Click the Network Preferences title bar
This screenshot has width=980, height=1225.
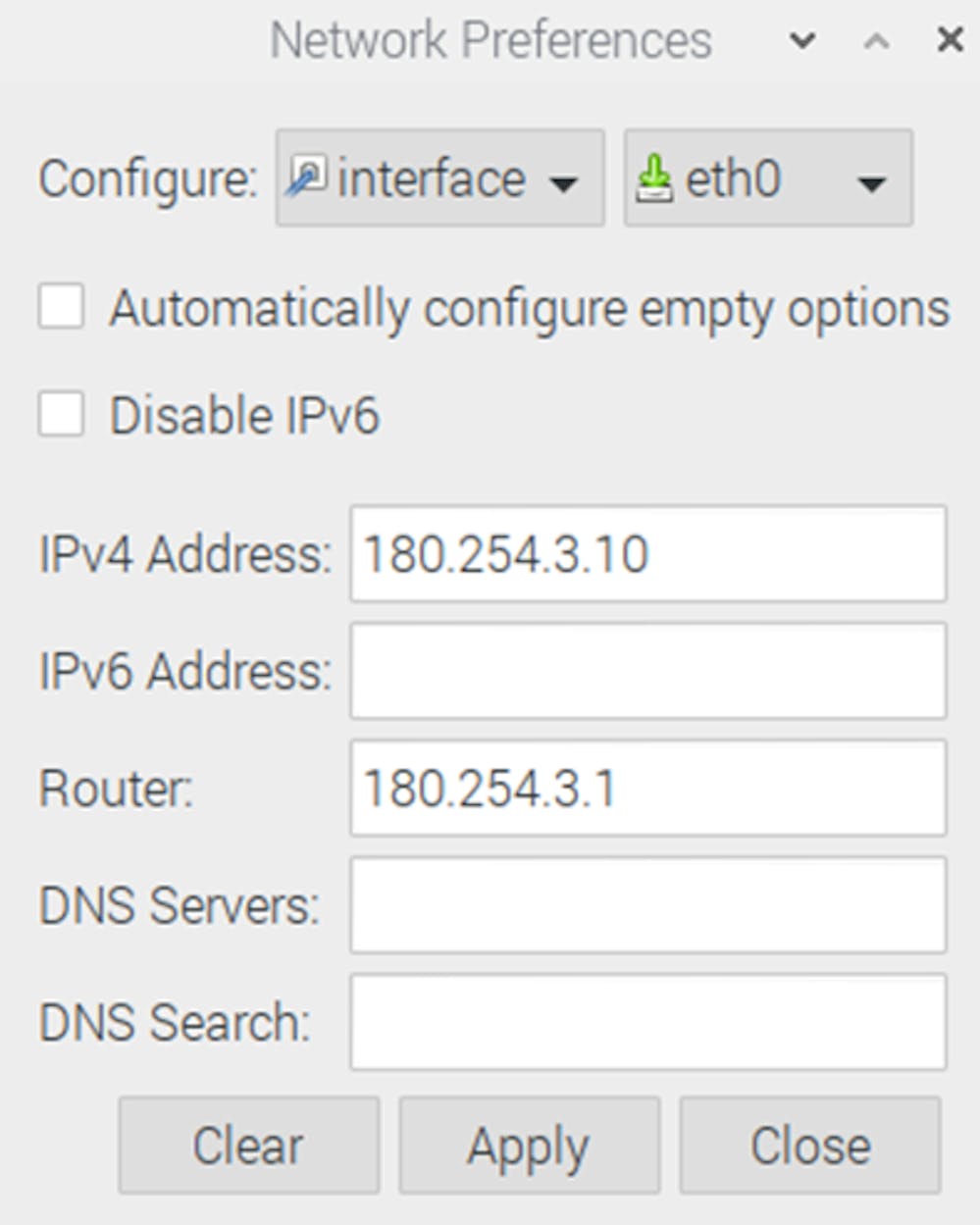click(490, 40)
